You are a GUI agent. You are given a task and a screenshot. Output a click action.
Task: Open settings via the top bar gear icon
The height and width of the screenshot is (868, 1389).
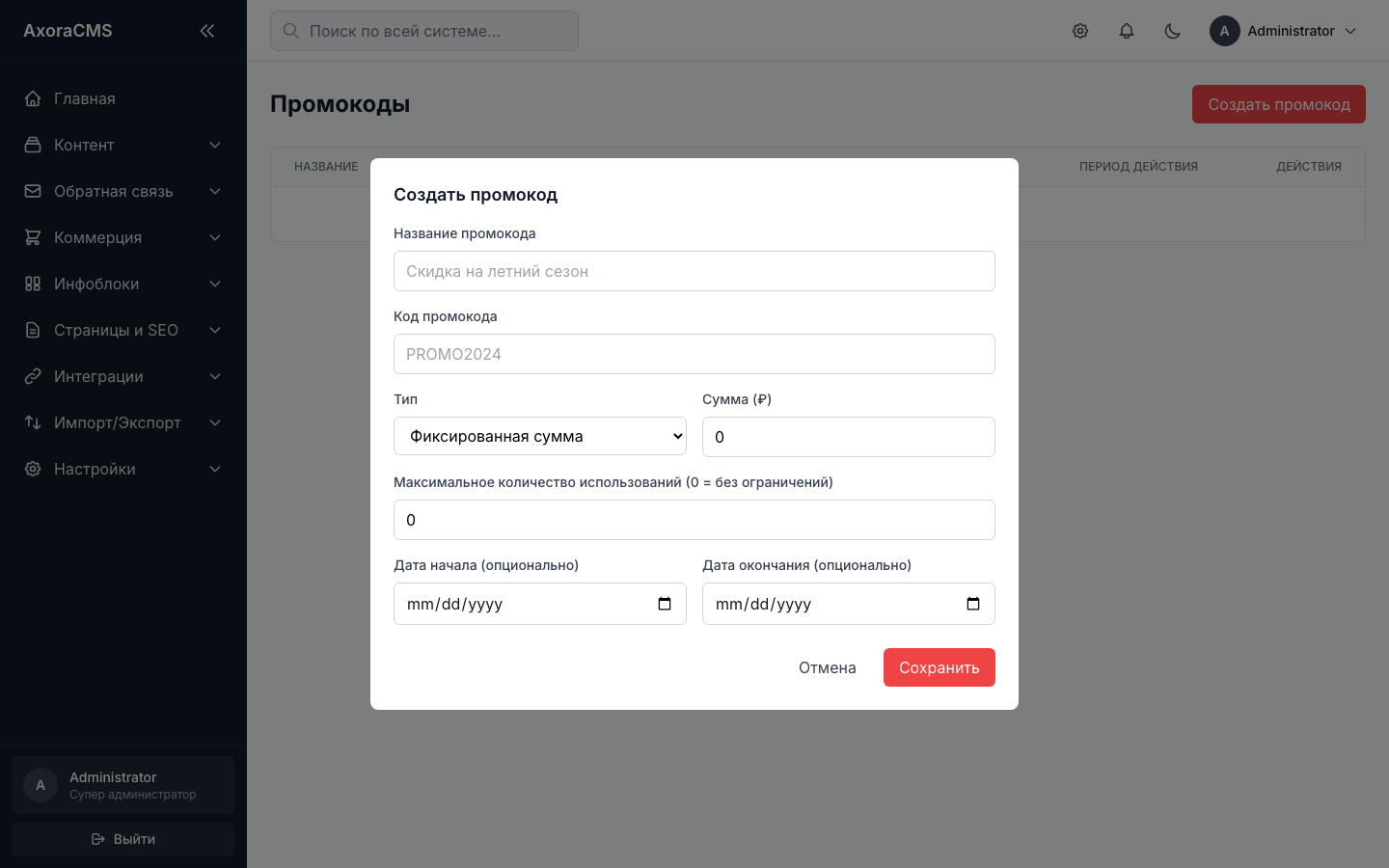coord(1080,31)
